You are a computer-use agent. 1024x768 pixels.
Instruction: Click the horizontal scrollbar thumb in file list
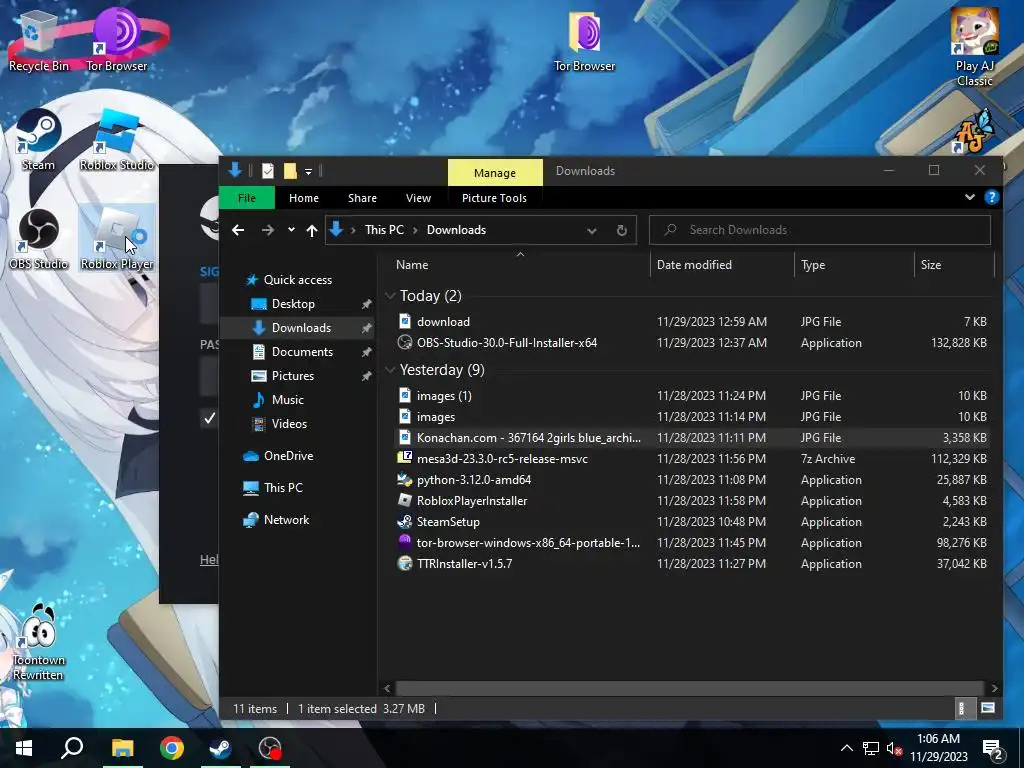pyautogui.click(x=690, y=688)
